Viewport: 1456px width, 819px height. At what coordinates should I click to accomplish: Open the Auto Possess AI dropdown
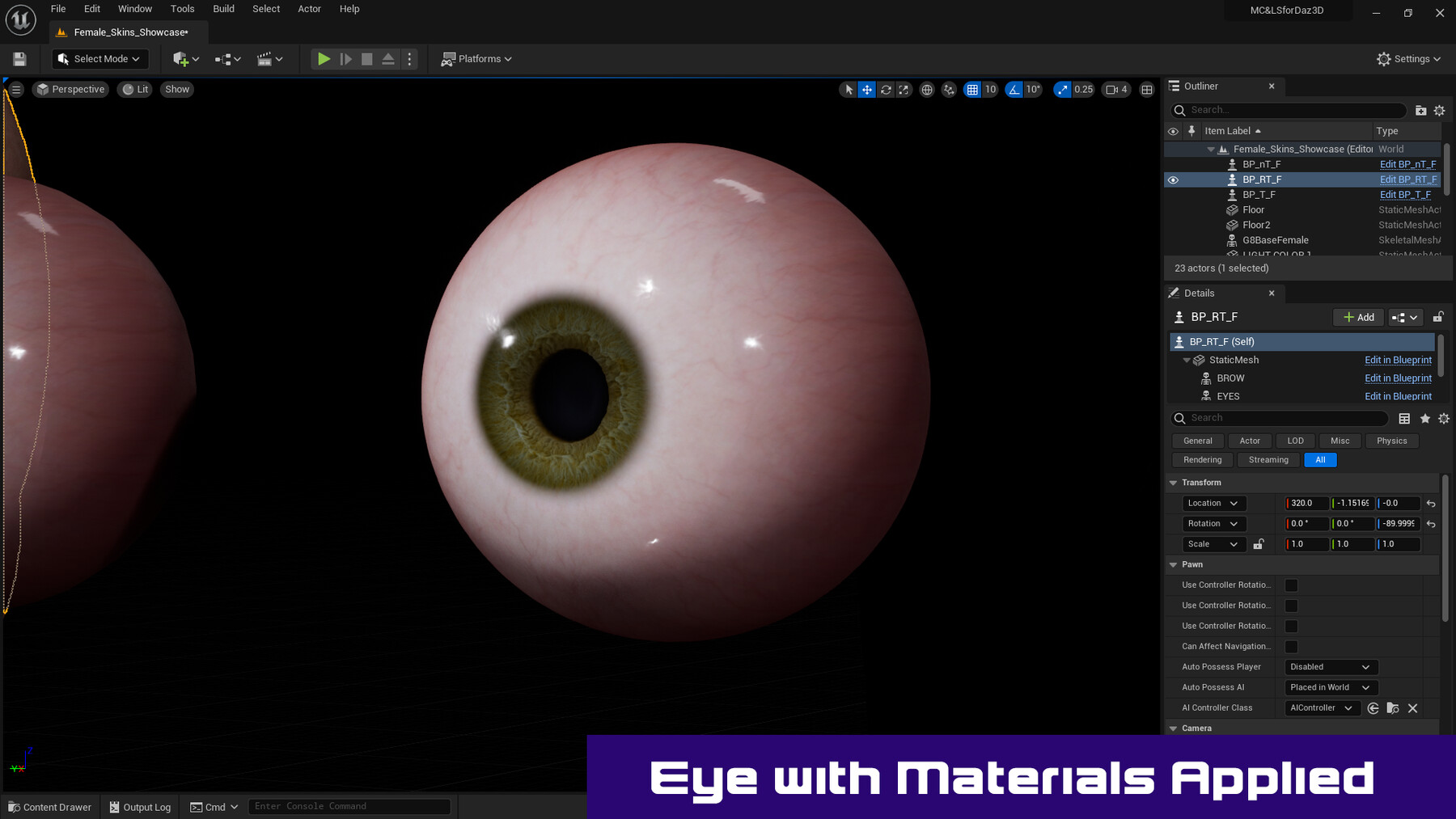[x=1330, y=687]
